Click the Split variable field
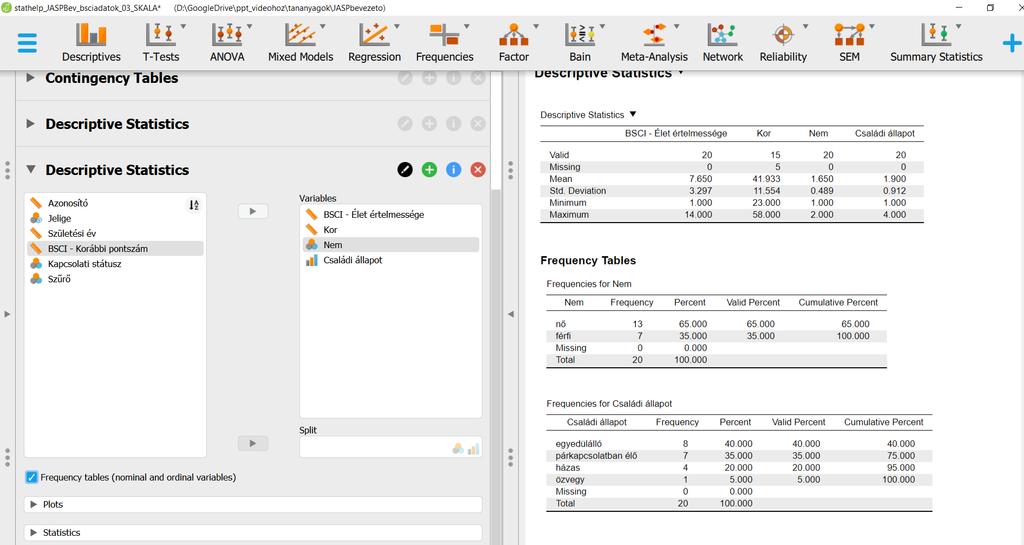 coord(391,447)
